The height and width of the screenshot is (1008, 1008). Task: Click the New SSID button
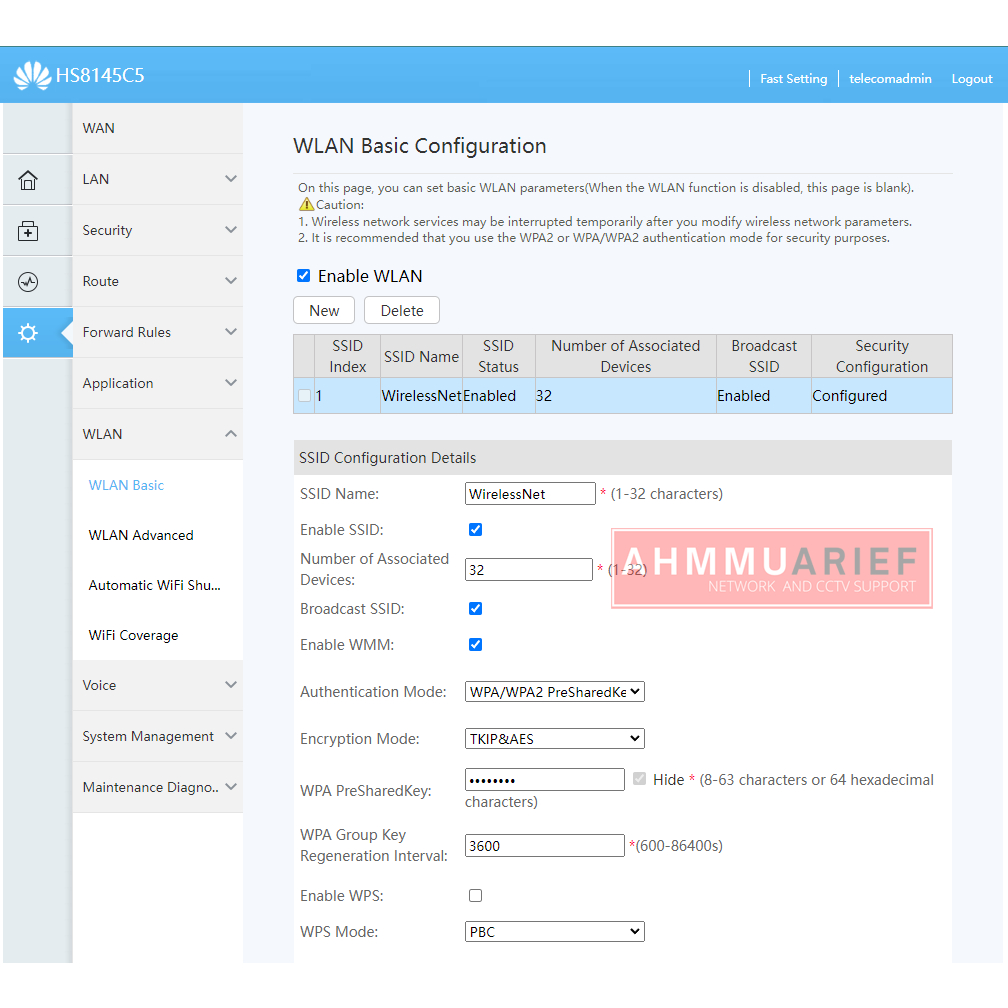324,311
